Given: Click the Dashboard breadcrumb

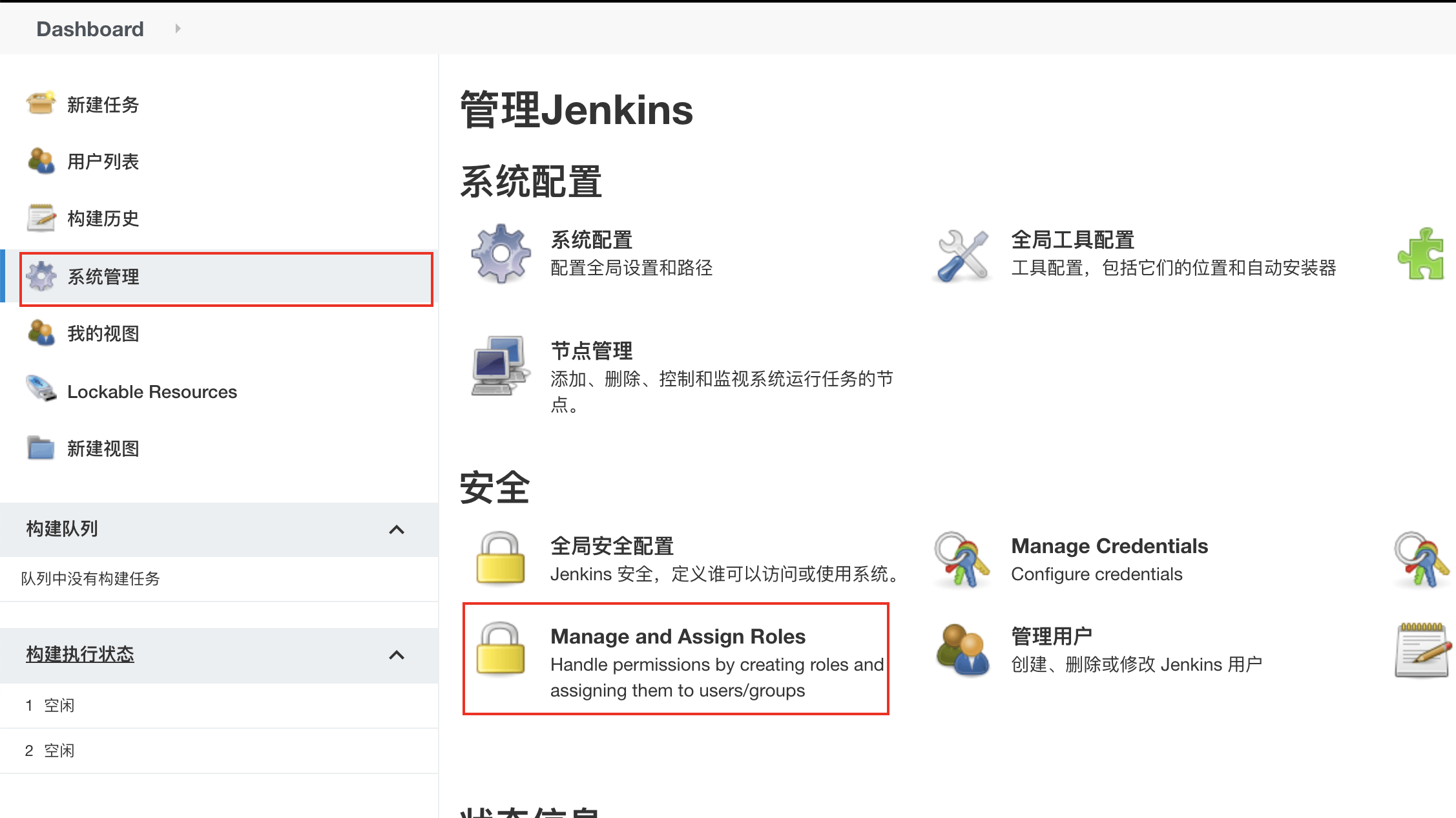Looking at the screenshot, I should [90, 29].
